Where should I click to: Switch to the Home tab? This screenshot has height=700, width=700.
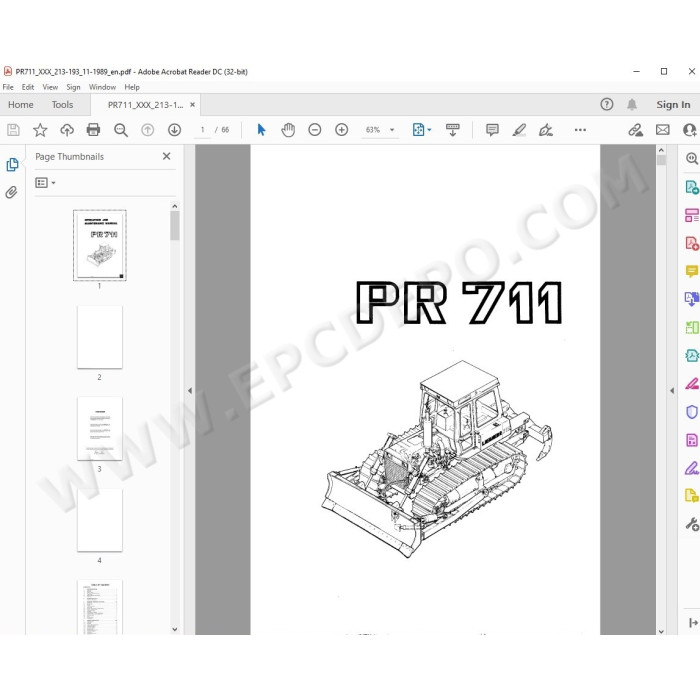point(21,104)
